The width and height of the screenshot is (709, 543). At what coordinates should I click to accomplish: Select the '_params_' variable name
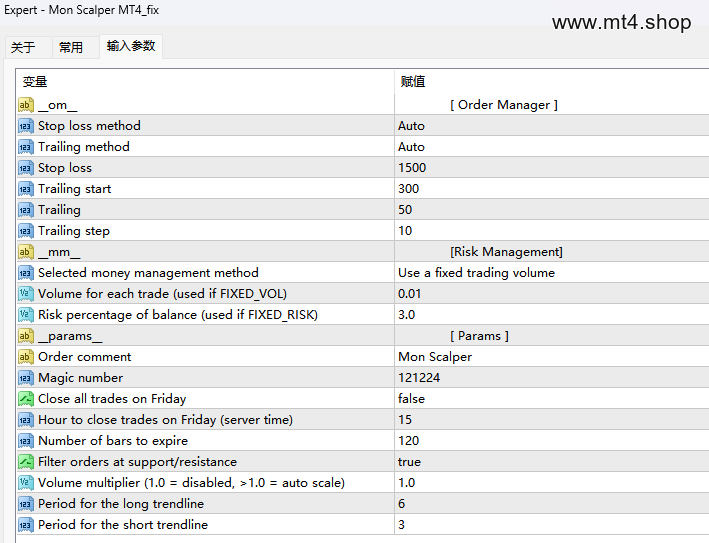coord(70,336)
